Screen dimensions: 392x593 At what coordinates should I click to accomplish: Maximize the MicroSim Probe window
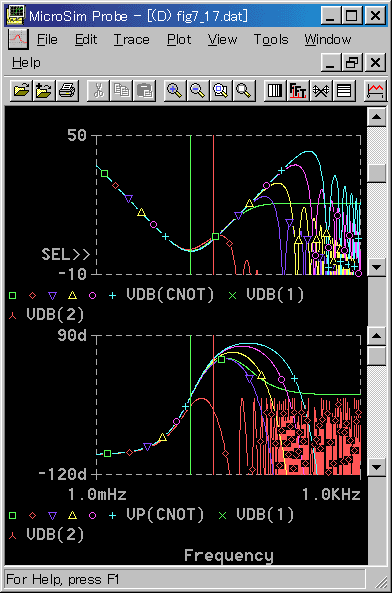352,16
